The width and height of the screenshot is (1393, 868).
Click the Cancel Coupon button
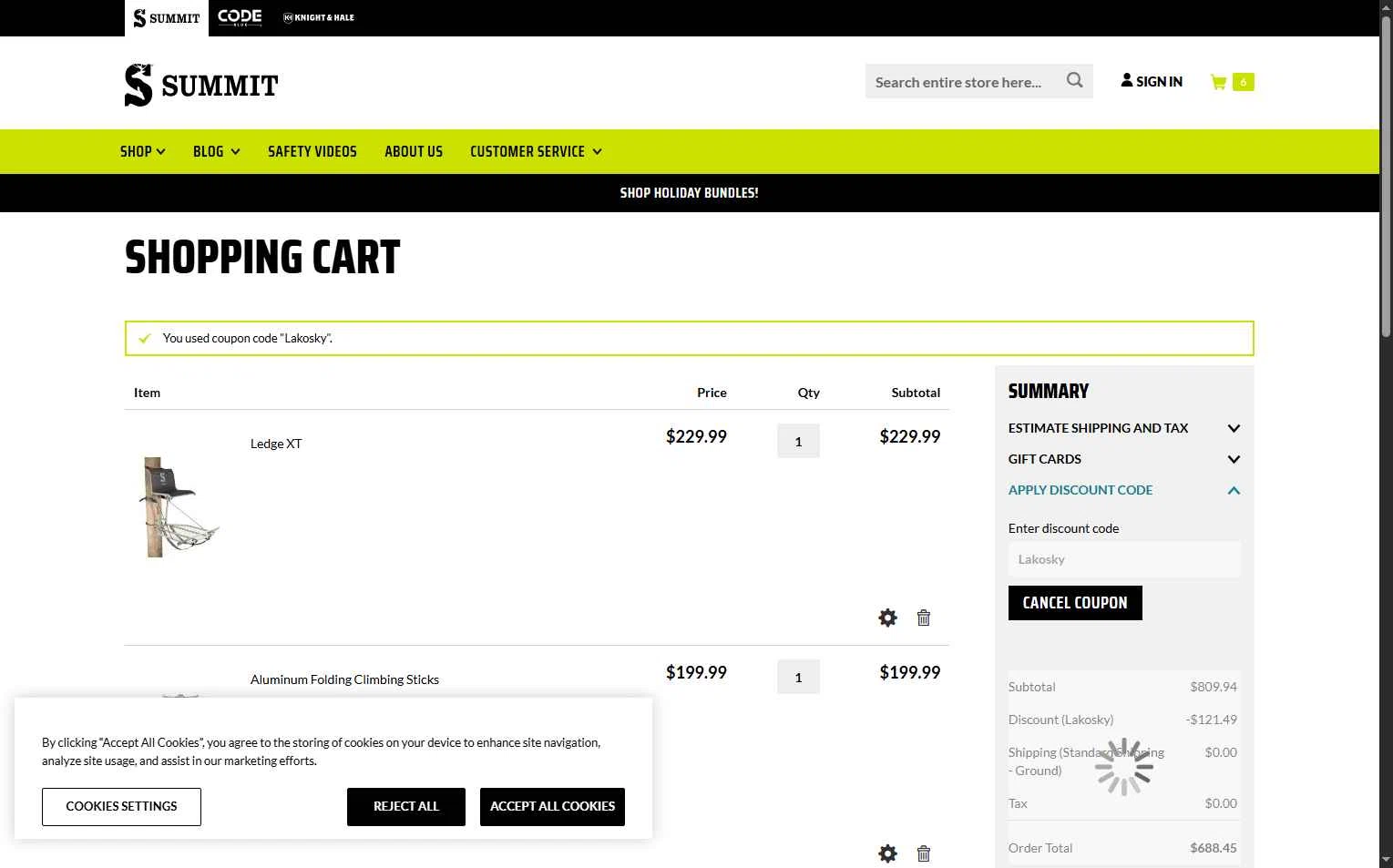click(1075, 603)
